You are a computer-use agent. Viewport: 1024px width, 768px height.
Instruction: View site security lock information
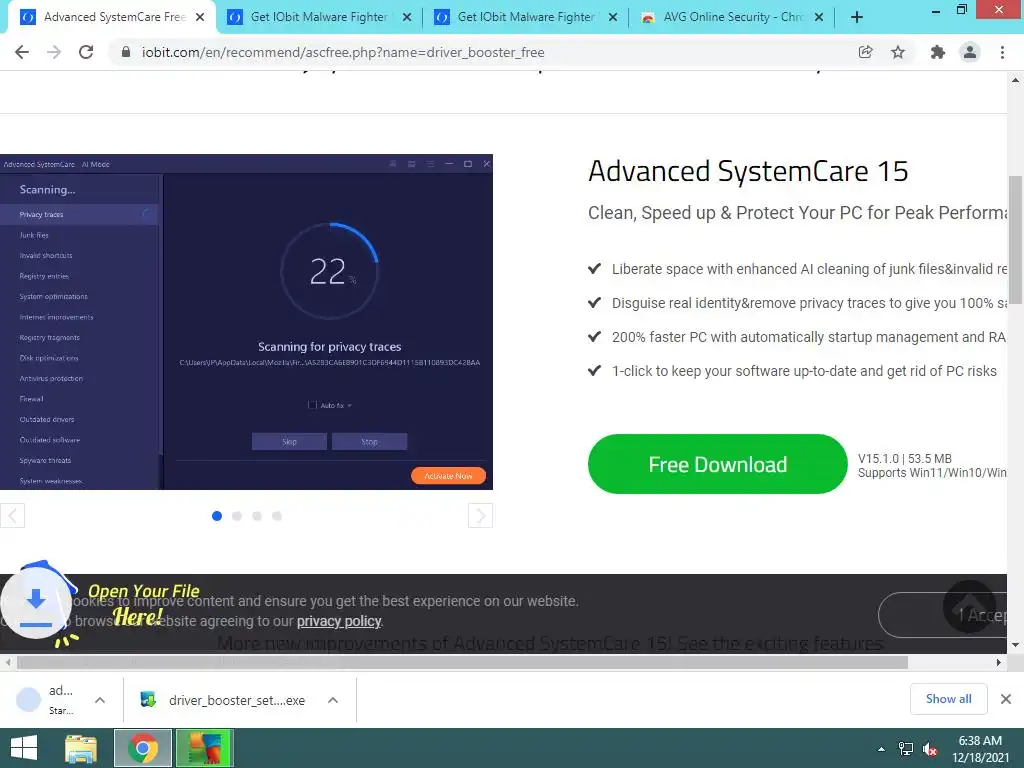pos(126,52)
